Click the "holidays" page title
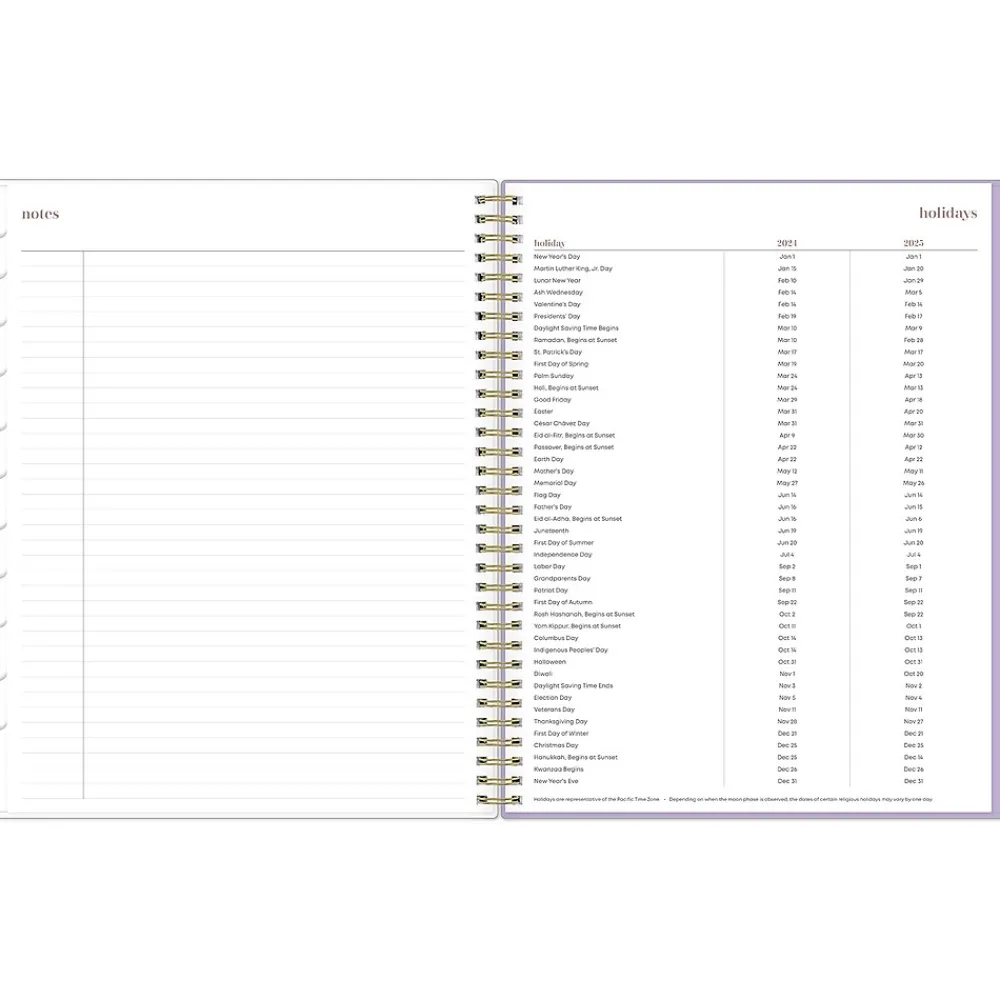The image size is (1000, 1000). coord(948,213)
